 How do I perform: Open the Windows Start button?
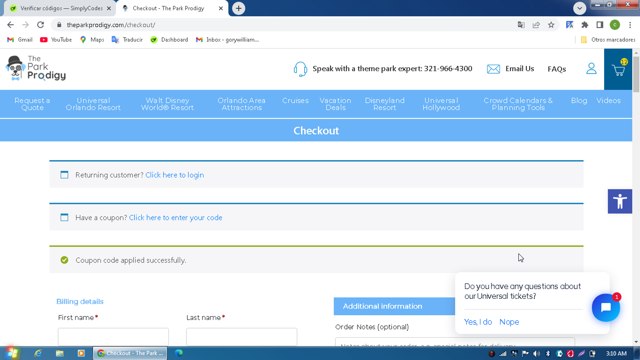[11, 353]
